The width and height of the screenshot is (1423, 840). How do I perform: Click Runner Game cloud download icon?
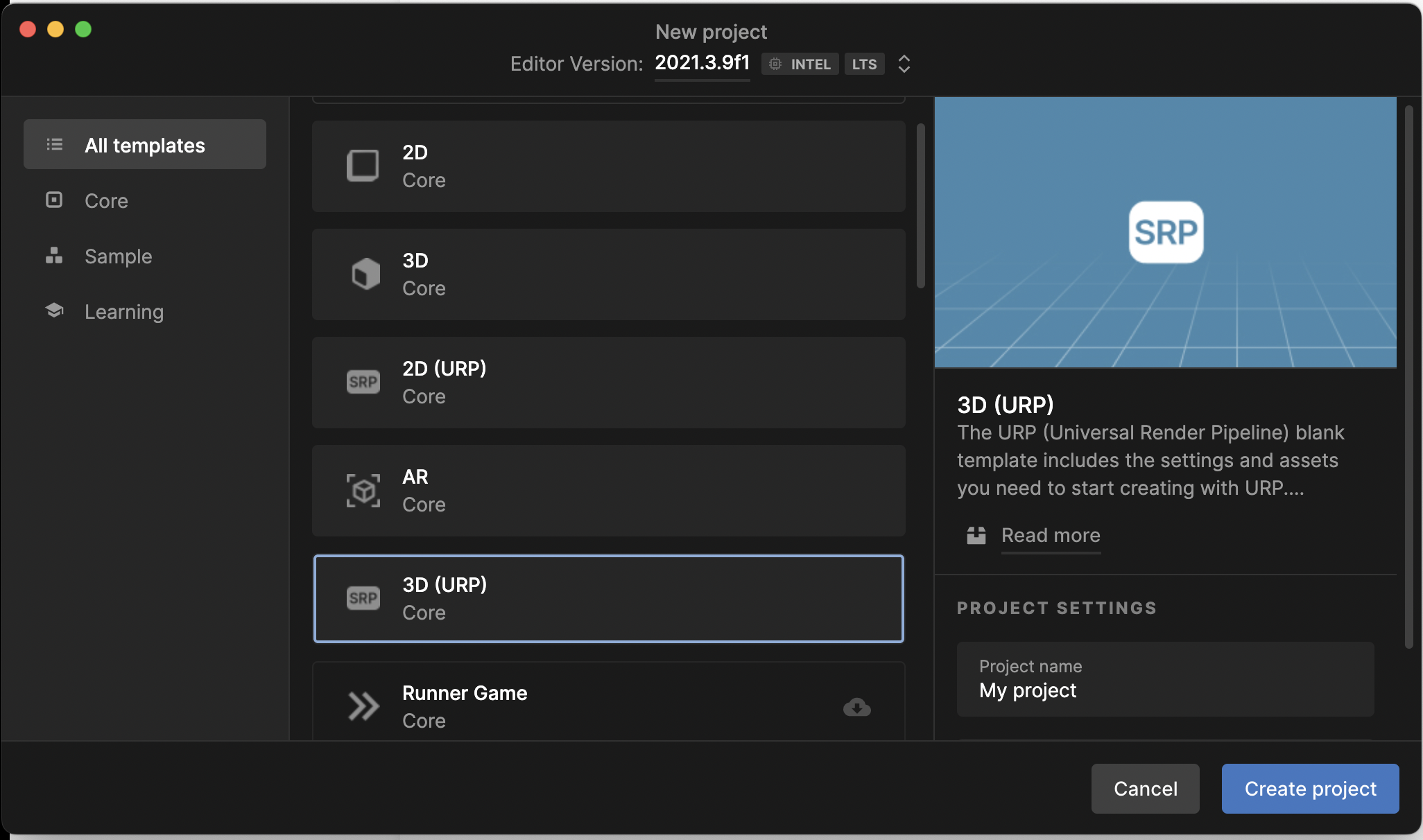856,707
